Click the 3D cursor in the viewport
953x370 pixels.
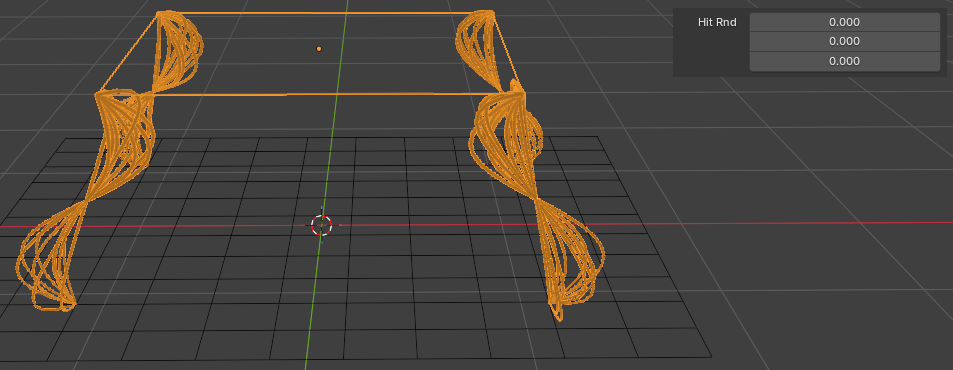[322, 225]
